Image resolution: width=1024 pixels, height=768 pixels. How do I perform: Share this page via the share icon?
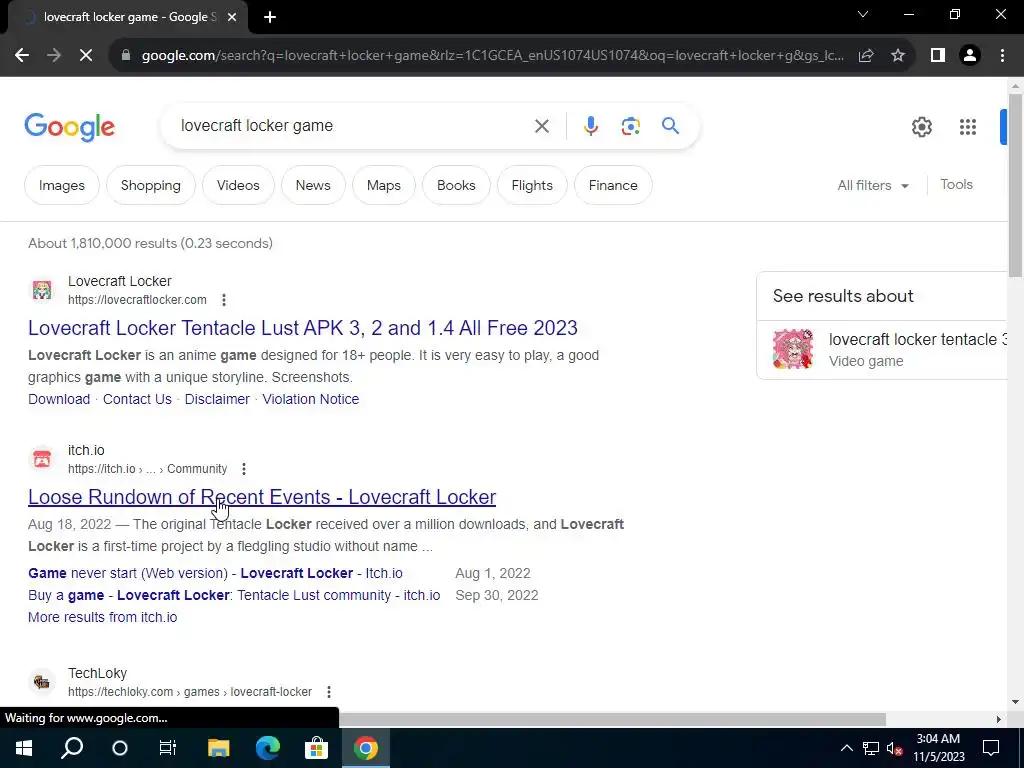point(866,56)
